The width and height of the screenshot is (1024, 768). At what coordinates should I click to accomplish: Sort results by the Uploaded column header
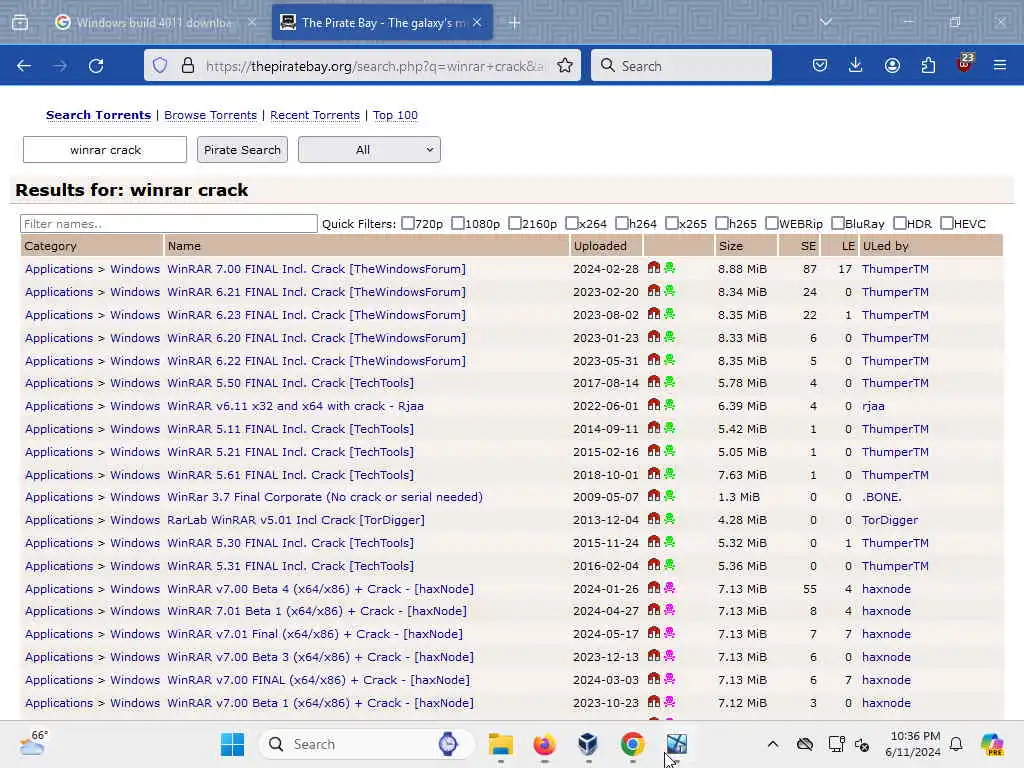pyautogui.click(x=600, y=246)
